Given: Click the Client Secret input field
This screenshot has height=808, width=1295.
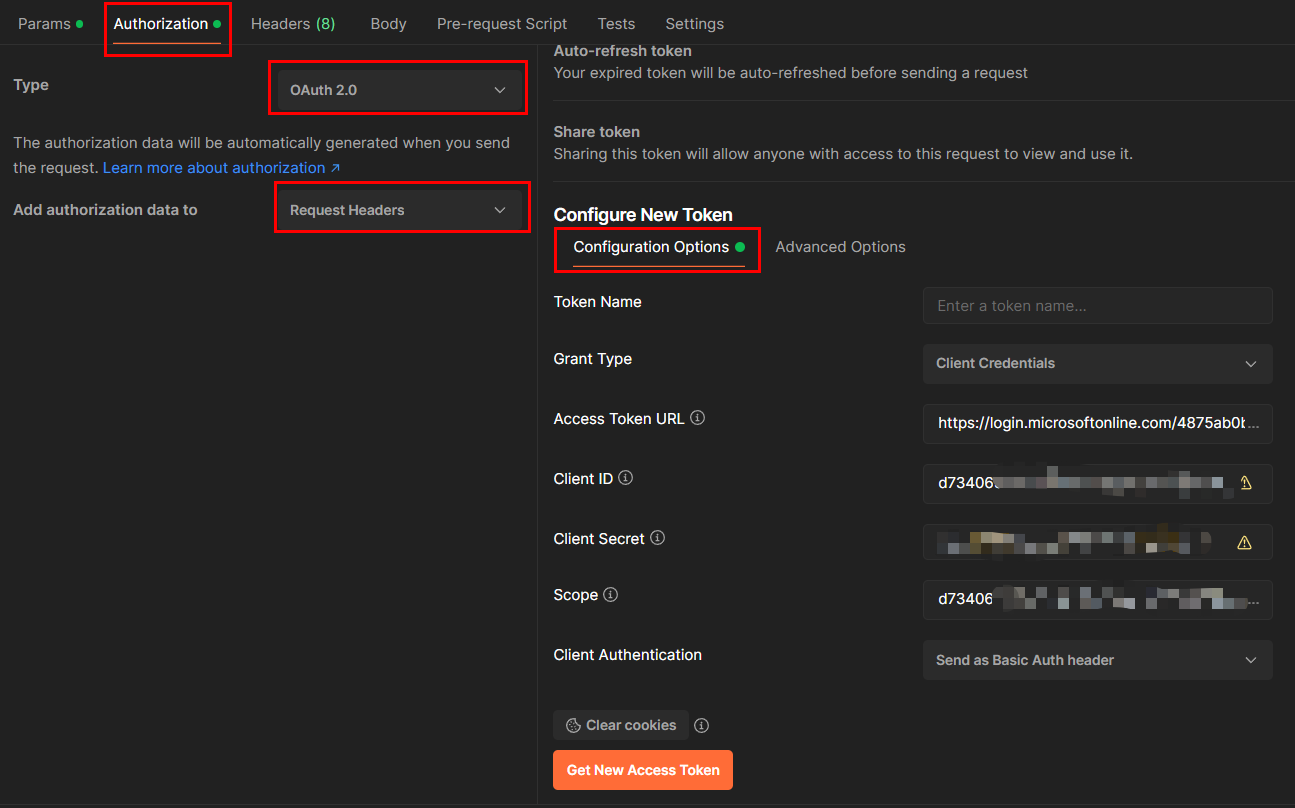Looking at the screenshot, I should tap(1097, 542).
